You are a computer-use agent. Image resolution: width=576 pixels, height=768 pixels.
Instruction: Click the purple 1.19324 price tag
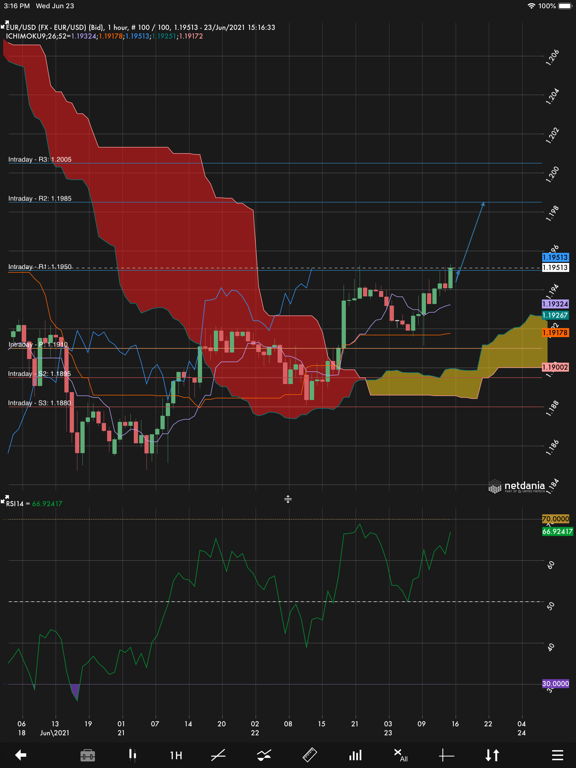click(x=555, y=304)
